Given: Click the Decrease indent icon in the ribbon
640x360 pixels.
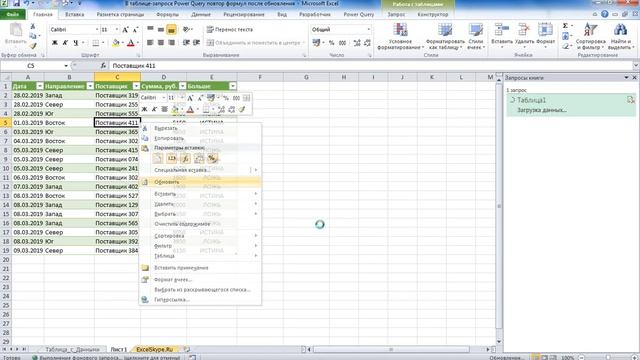Looking at the screenshot, I should pos(186,42).
